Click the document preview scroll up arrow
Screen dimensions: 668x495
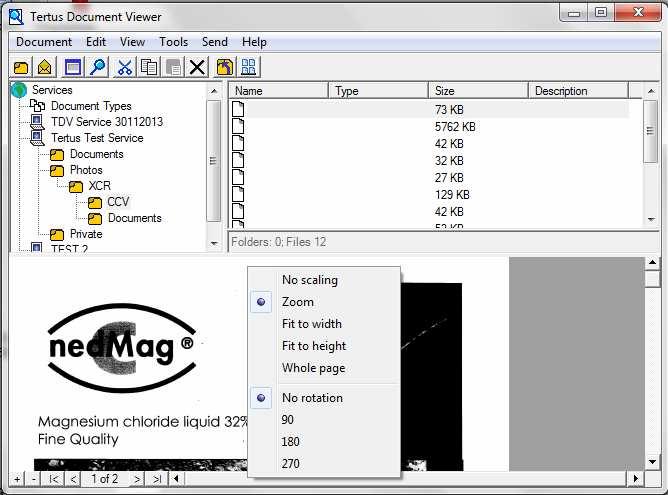pyautogui.click(x=652, y=262)
